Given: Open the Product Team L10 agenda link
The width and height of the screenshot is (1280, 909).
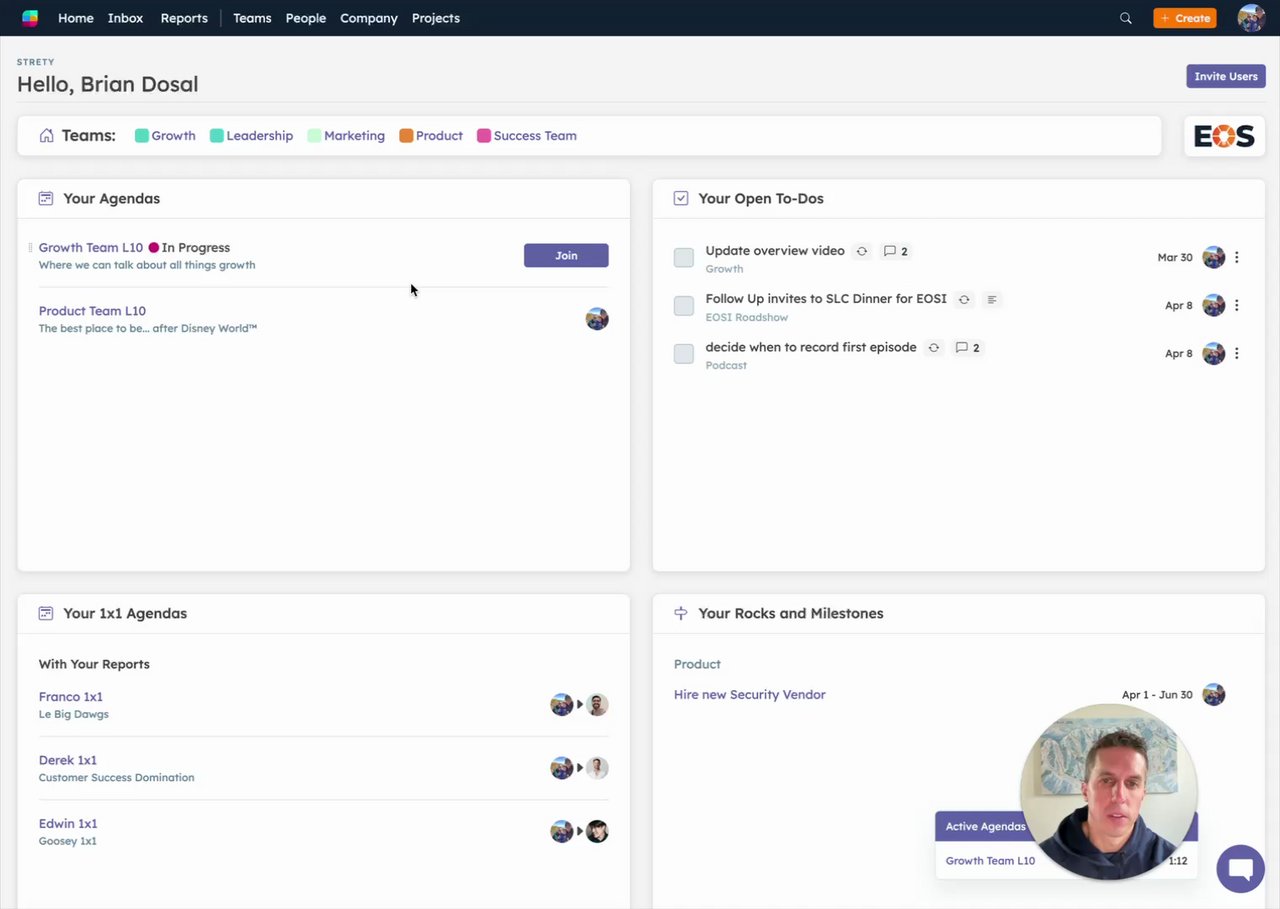Looking at the screenshot, I should tap(92, 311).
